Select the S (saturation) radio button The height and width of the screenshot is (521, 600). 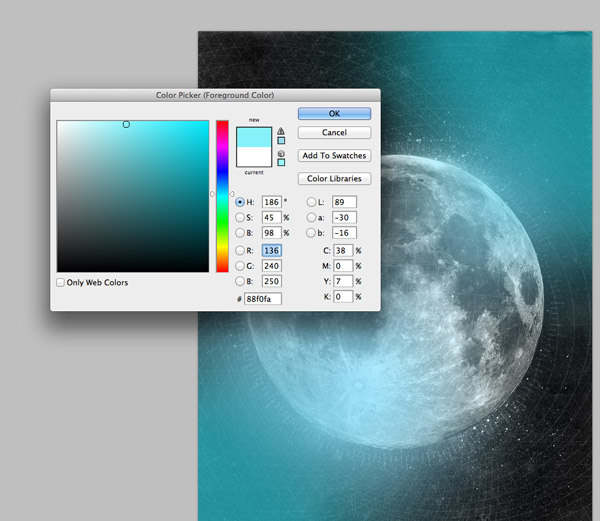[239, 217]
